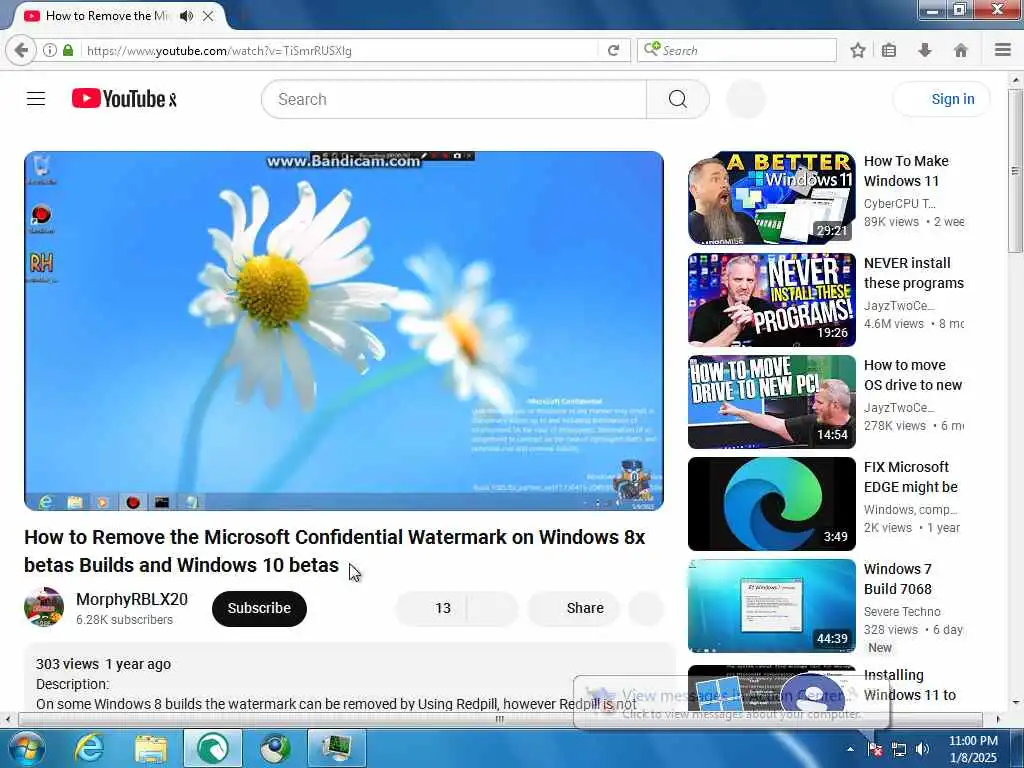This screenshot has height=768, width=1024.
Task: Click the scroll left arrow at bottom
Action: pos(7,719)
